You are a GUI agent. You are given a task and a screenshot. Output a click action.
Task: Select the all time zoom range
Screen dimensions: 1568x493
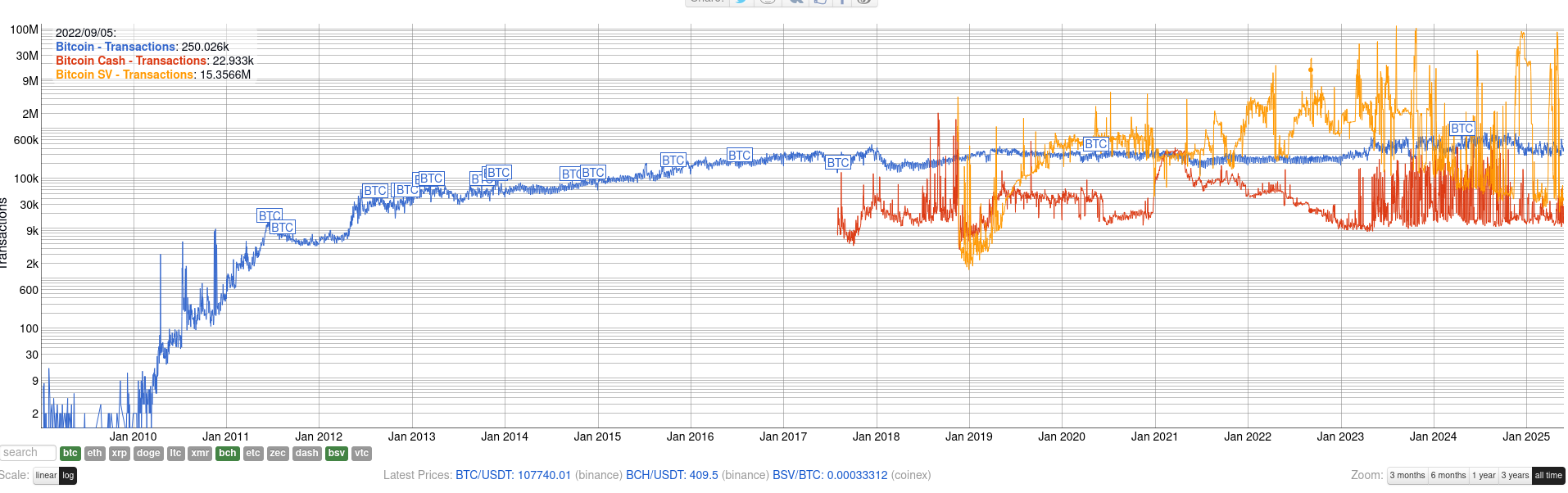[x=1548, y=476]
